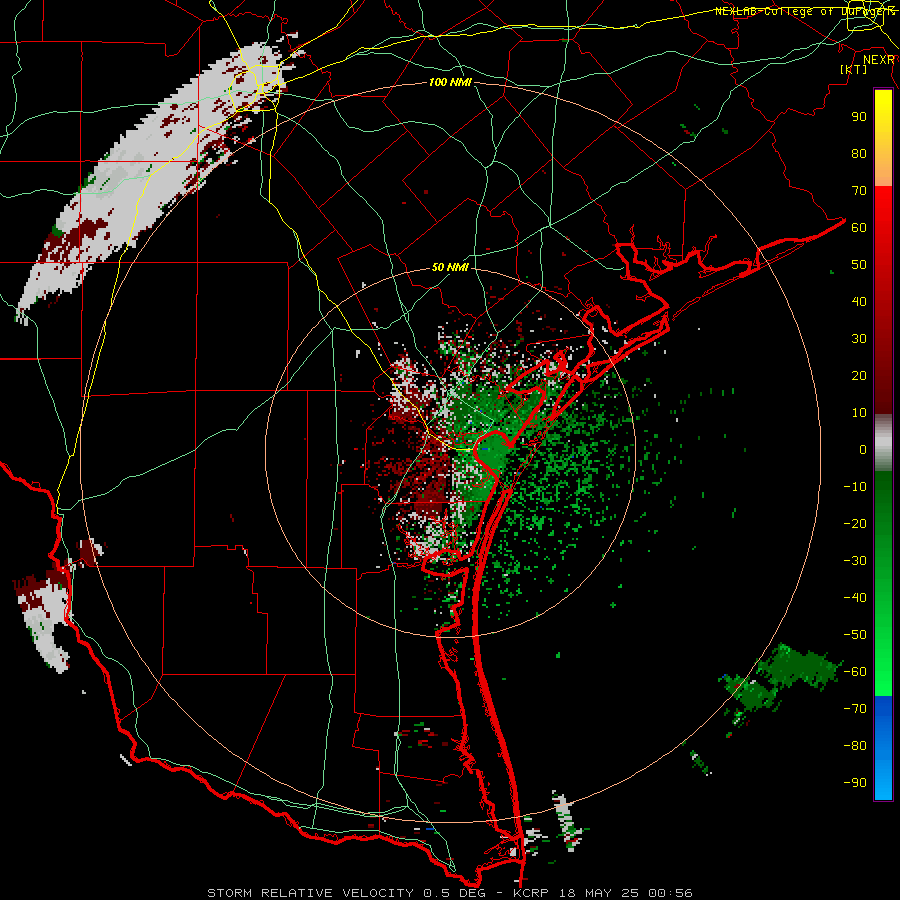Screen dimensions: 900x900
Task: Select the -10 value on velocity scale
Action: click(855, 487)
